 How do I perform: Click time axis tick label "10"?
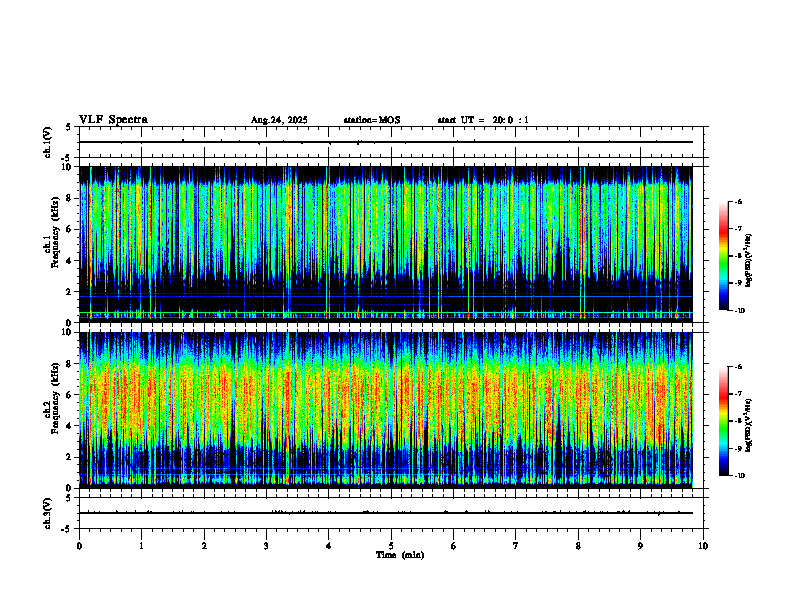[703, 546]
